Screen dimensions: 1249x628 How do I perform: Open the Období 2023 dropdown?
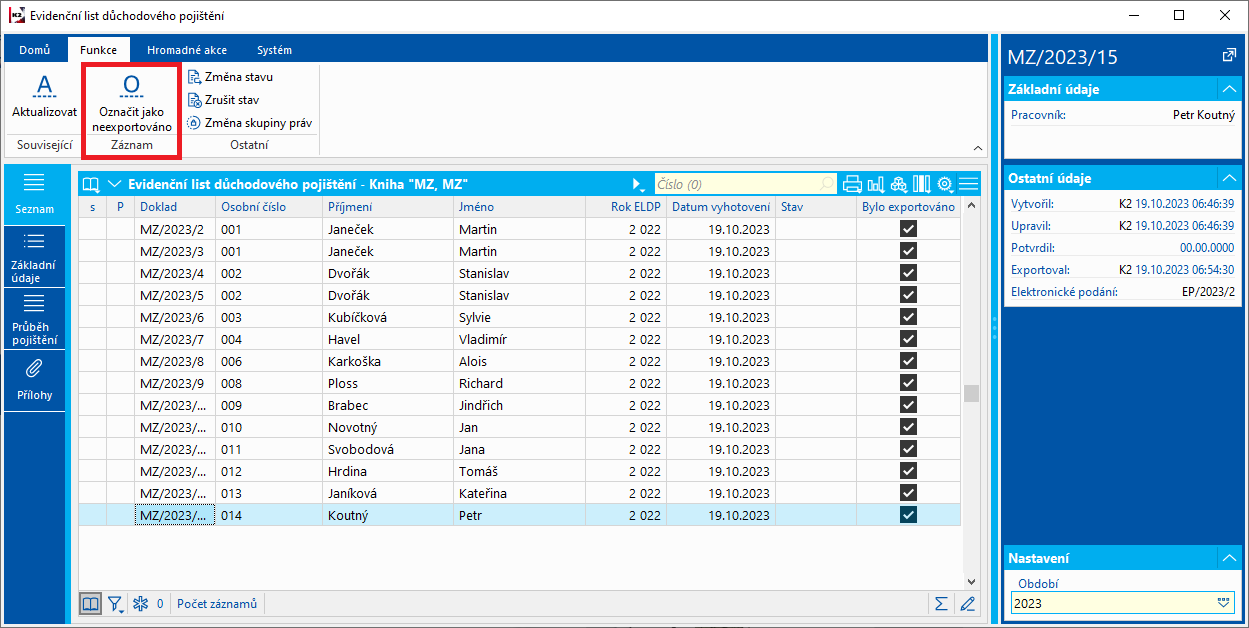(x=1222, y=603)
